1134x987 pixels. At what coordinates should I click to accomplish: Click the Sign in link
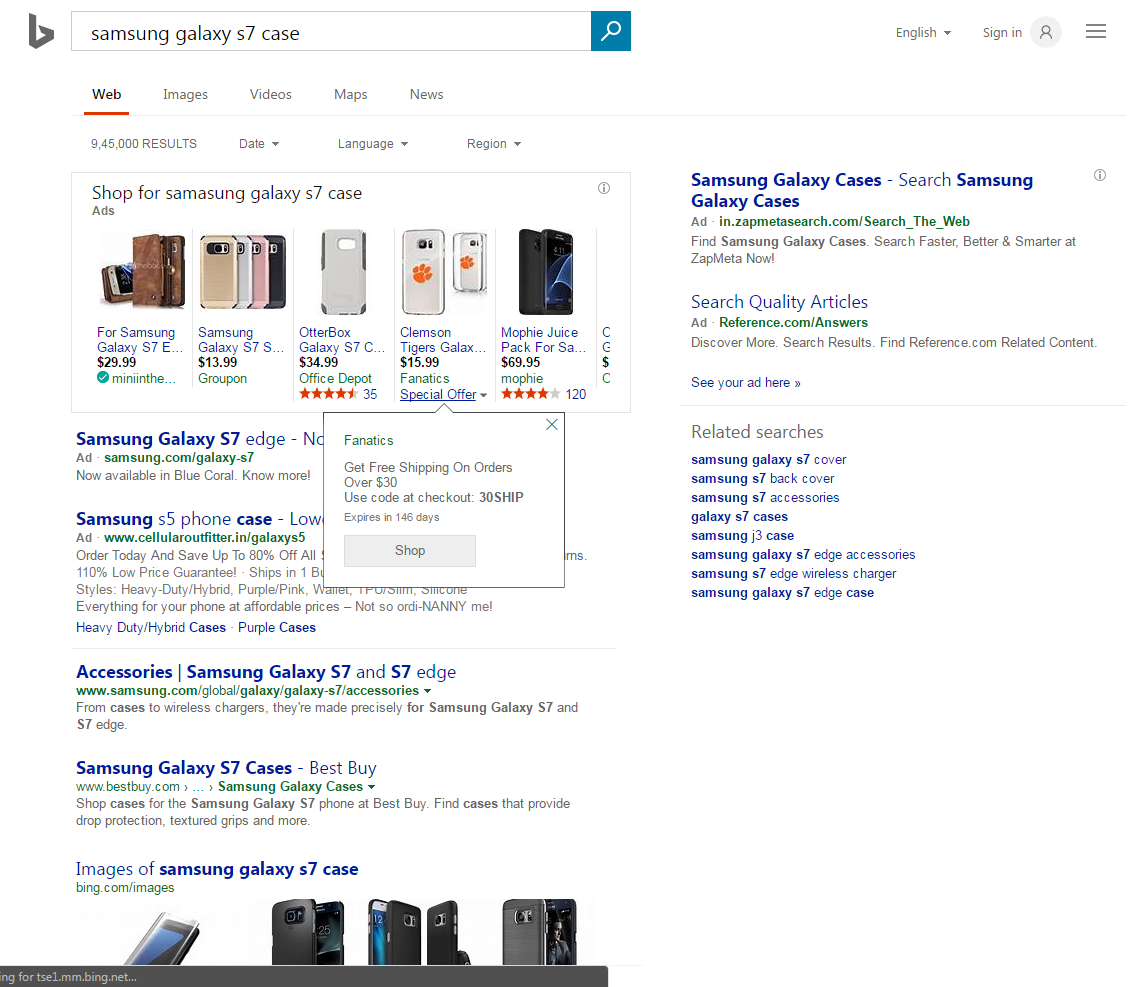point(1002,33)
